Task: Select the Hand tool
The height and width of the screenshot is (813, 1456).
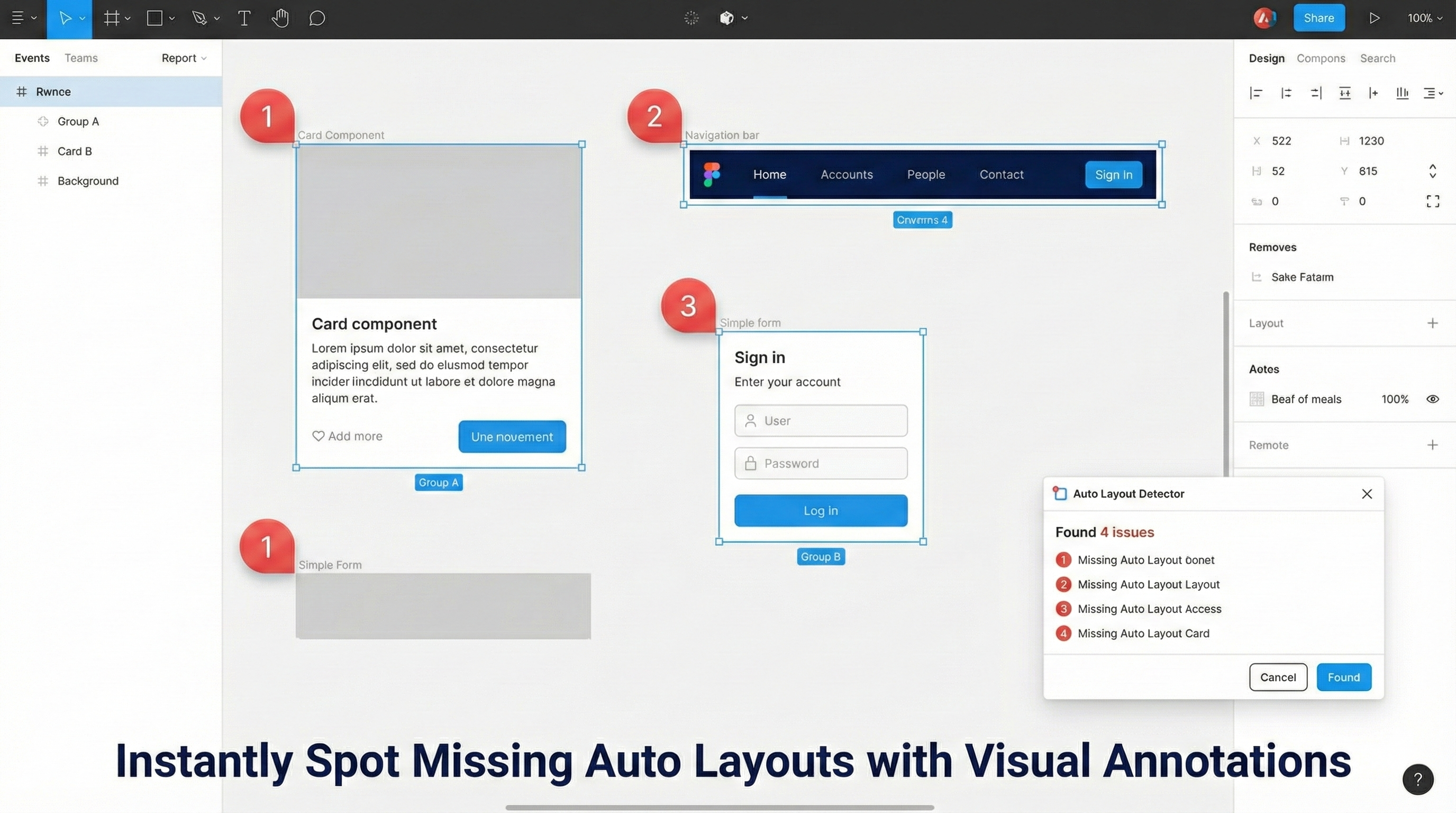Action: click(x=280, y=18)
